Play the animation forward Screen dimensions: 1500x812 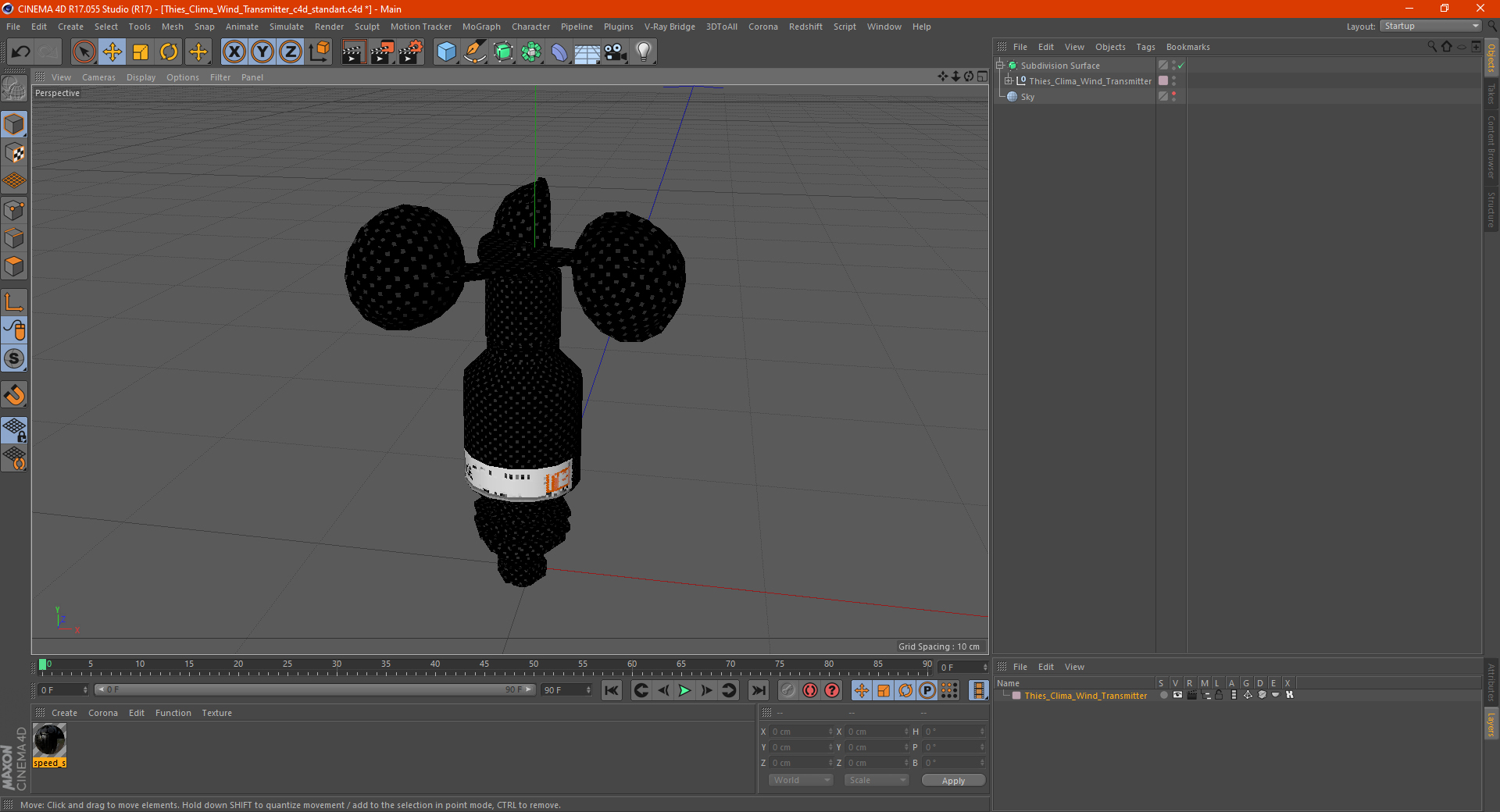(684, 690)
